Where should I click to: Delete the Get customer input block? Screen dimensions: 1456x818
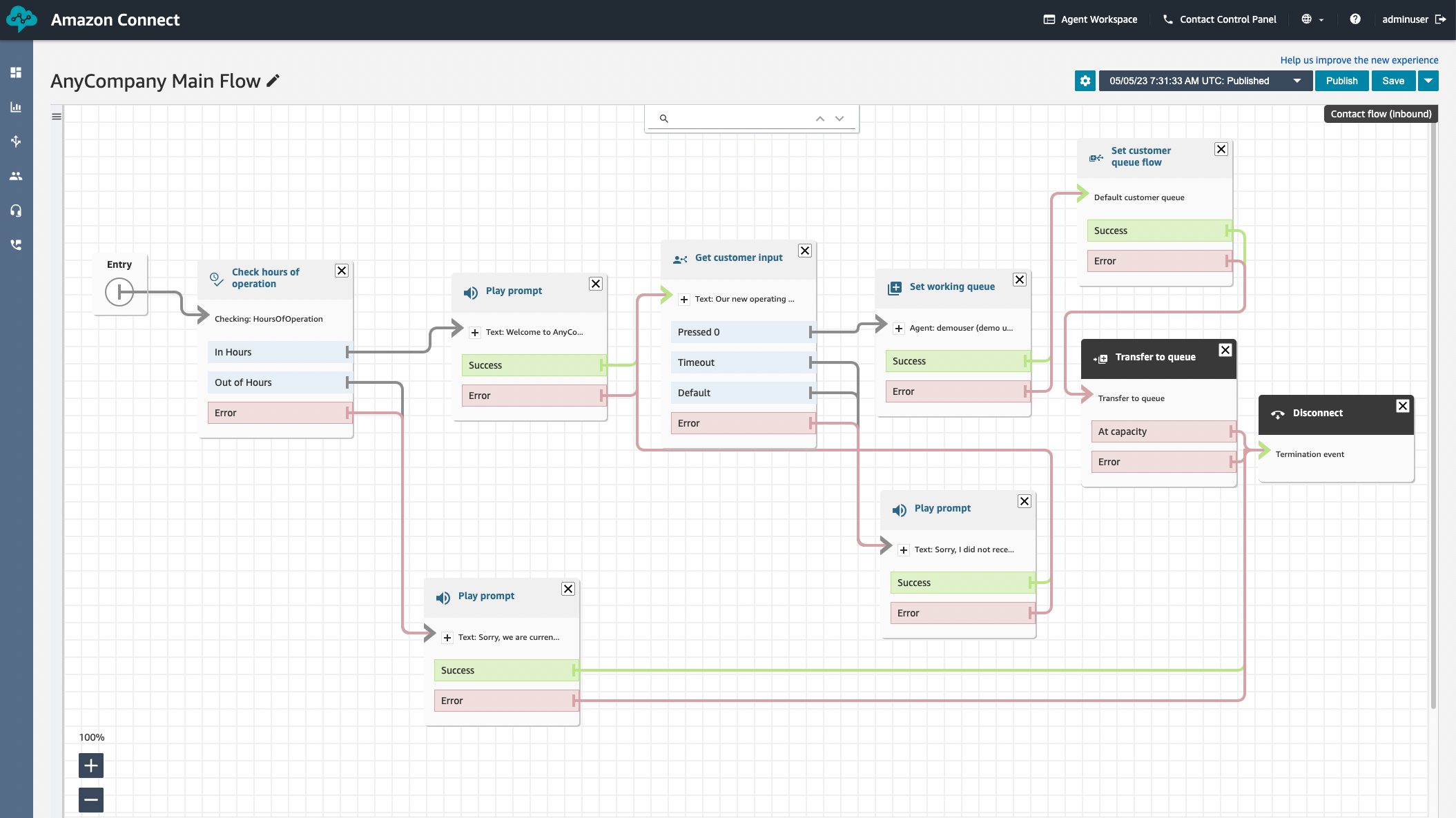click(805, 251)
